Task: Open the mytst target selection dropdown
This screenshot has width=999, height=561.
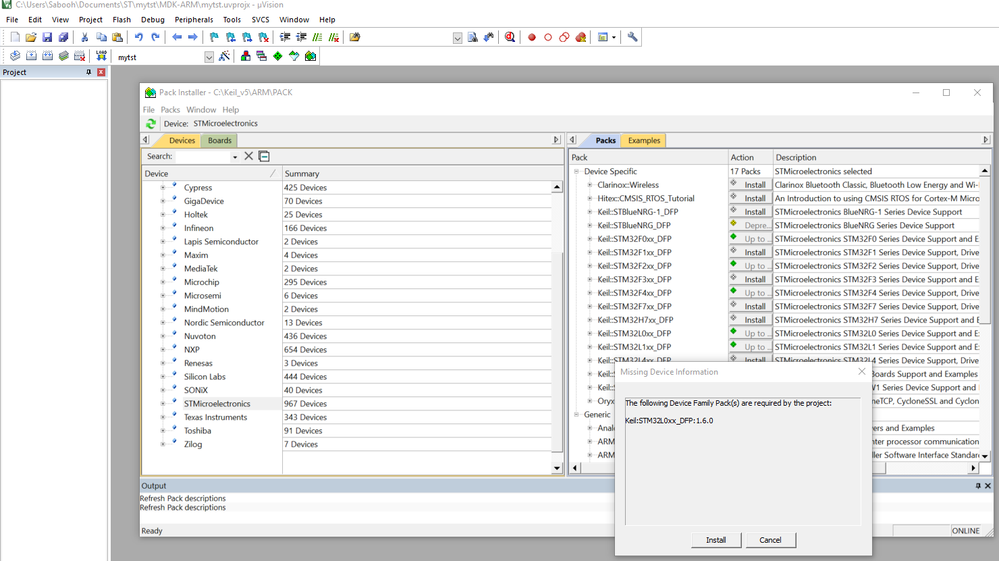Action: [208, 57]
